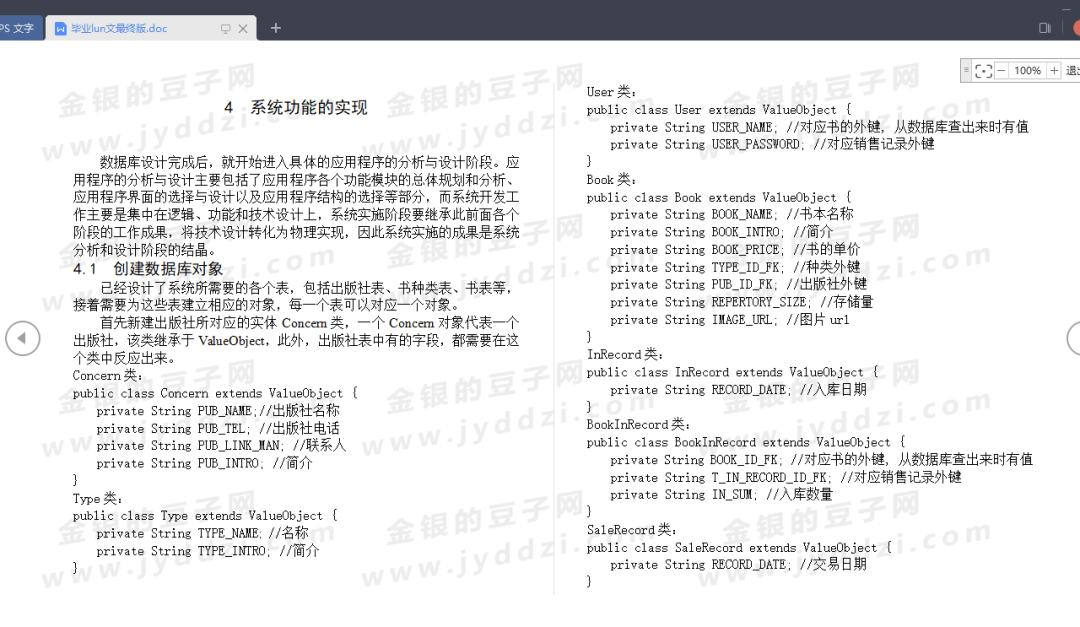
Task: Click the 'BookInRecord 类:' label
Action: 638,424
